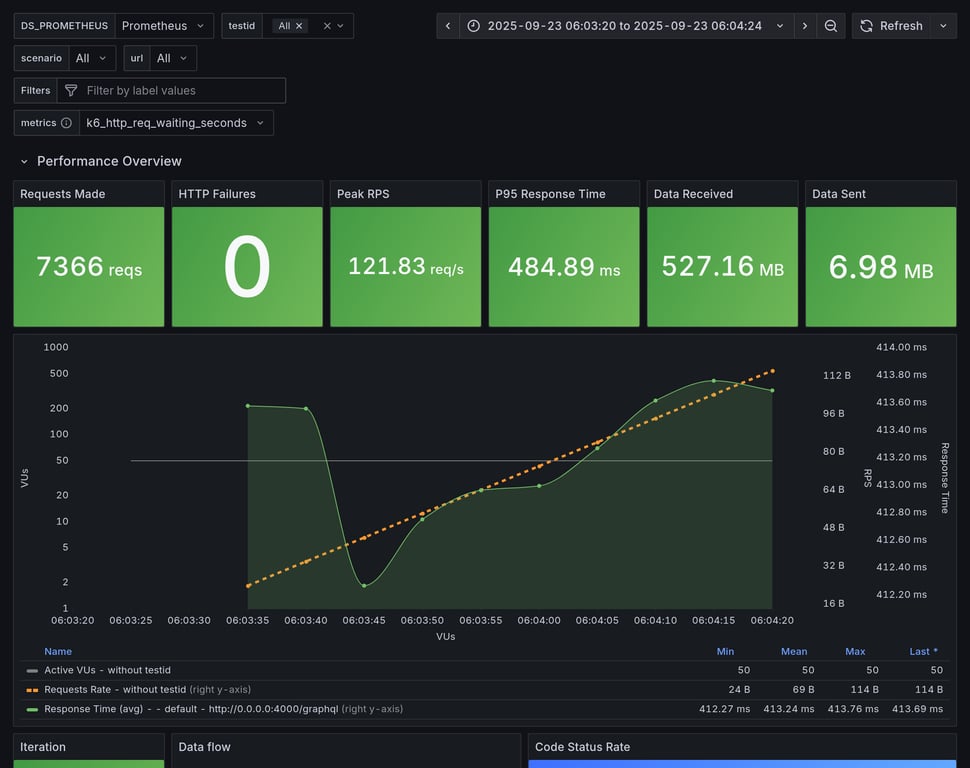Click the 6.98 MB stat value
The height and width of the screenshot is (768, 970).
click(x=881, y=267)
